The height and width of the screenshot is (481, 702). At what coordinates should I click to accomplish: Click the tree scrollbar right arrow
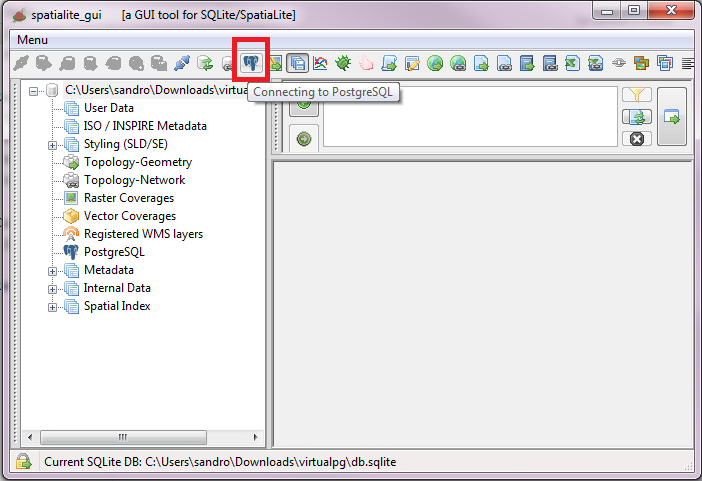click(x=256, y=437)
